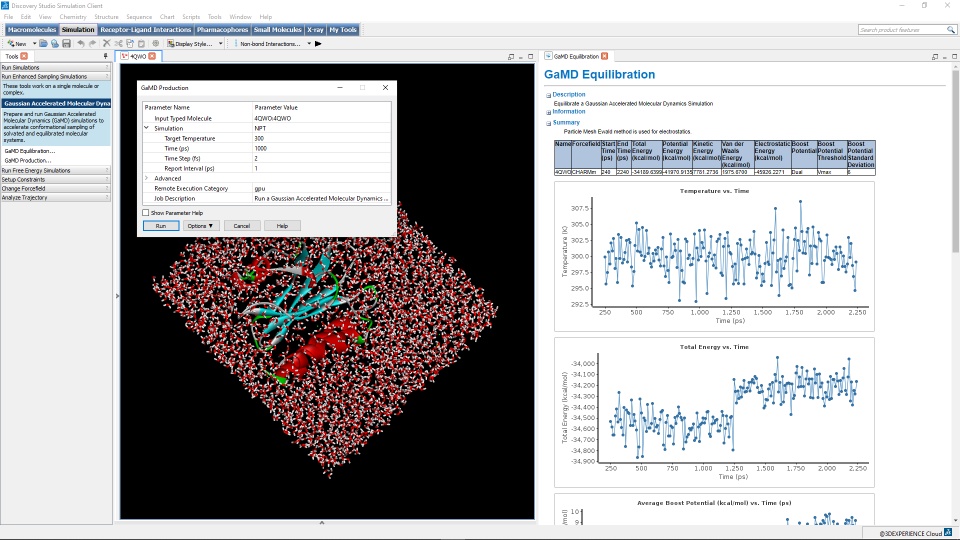Collapse Run Enhanced Sampling Simulations group
The image size is (960, 540).
pos(56,77)
